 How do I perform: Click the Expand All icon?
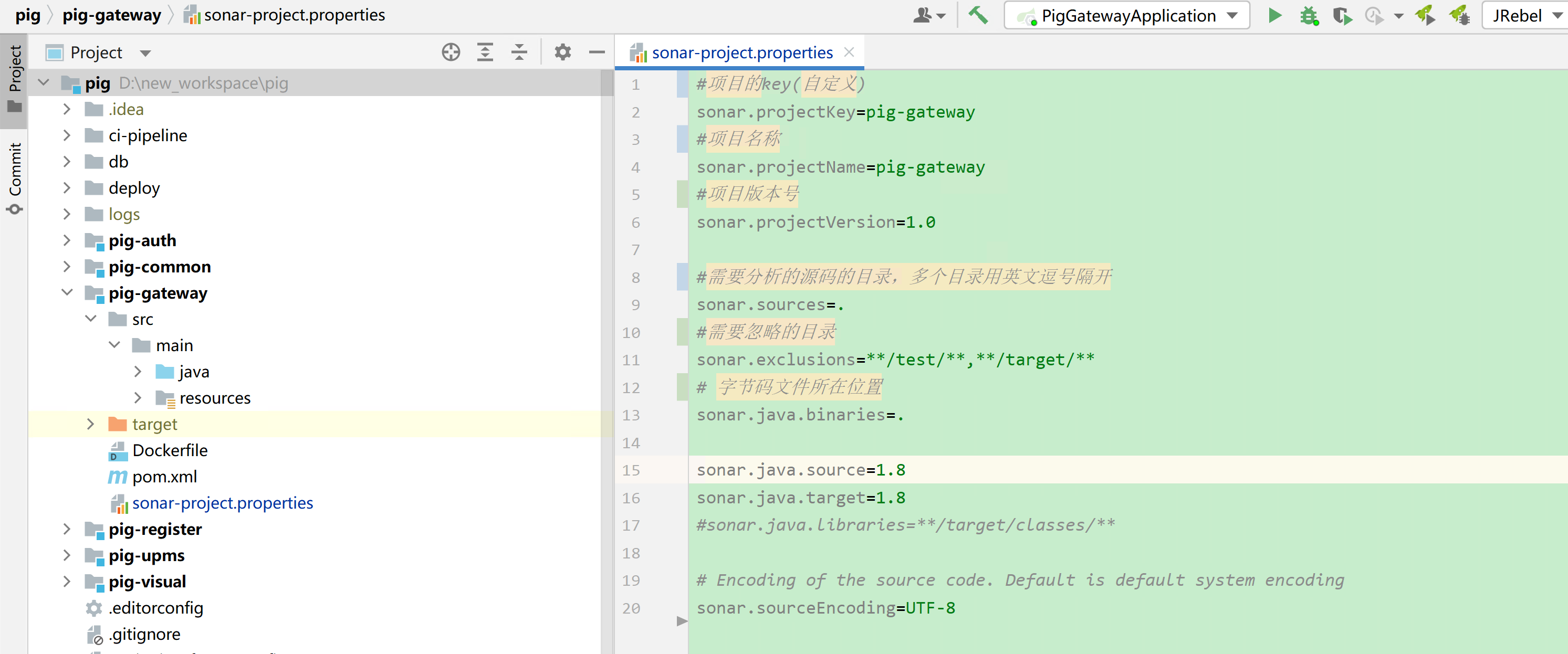coord(485,52)
